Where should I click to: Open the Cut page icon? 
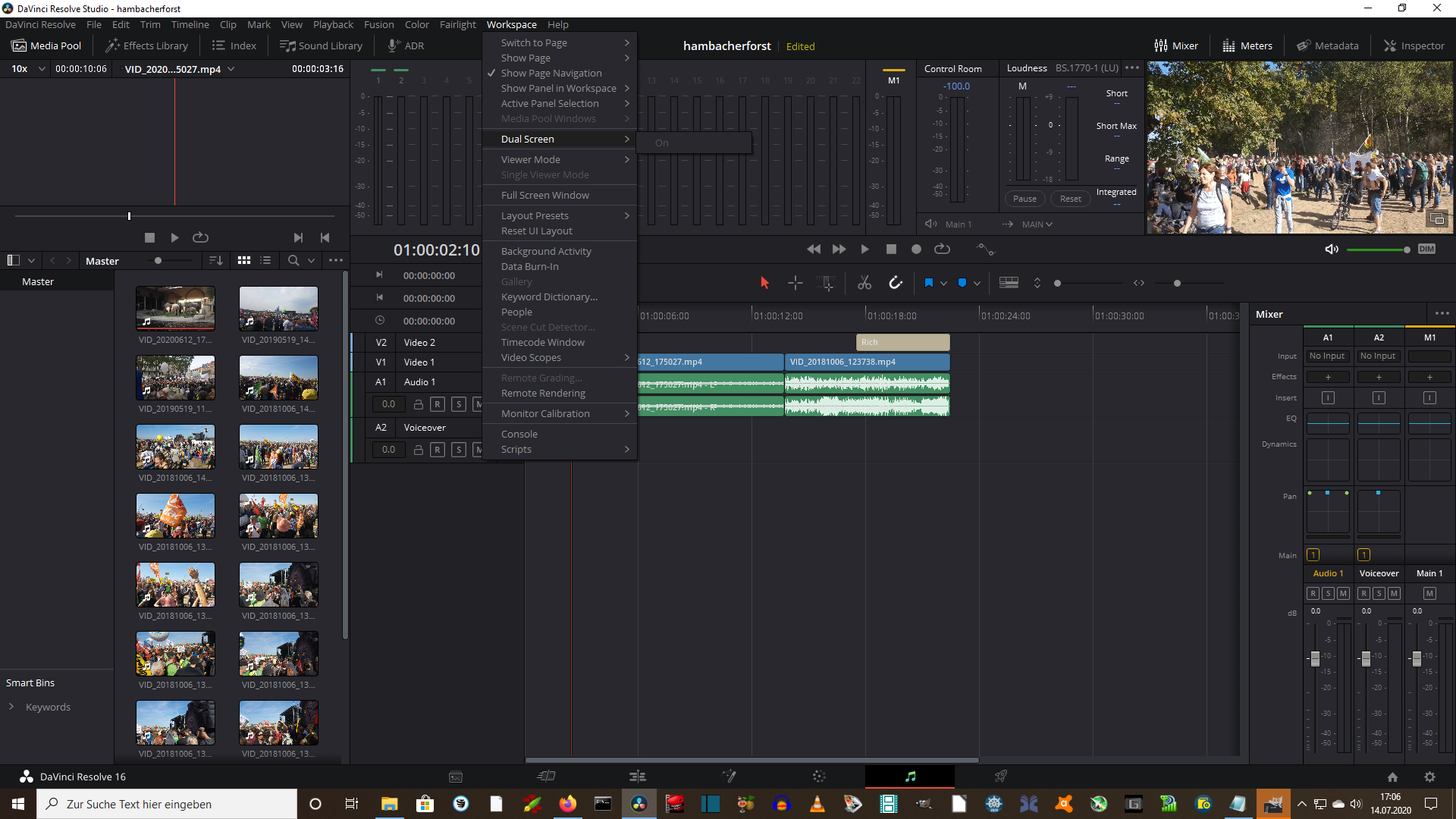coord(546,777)
